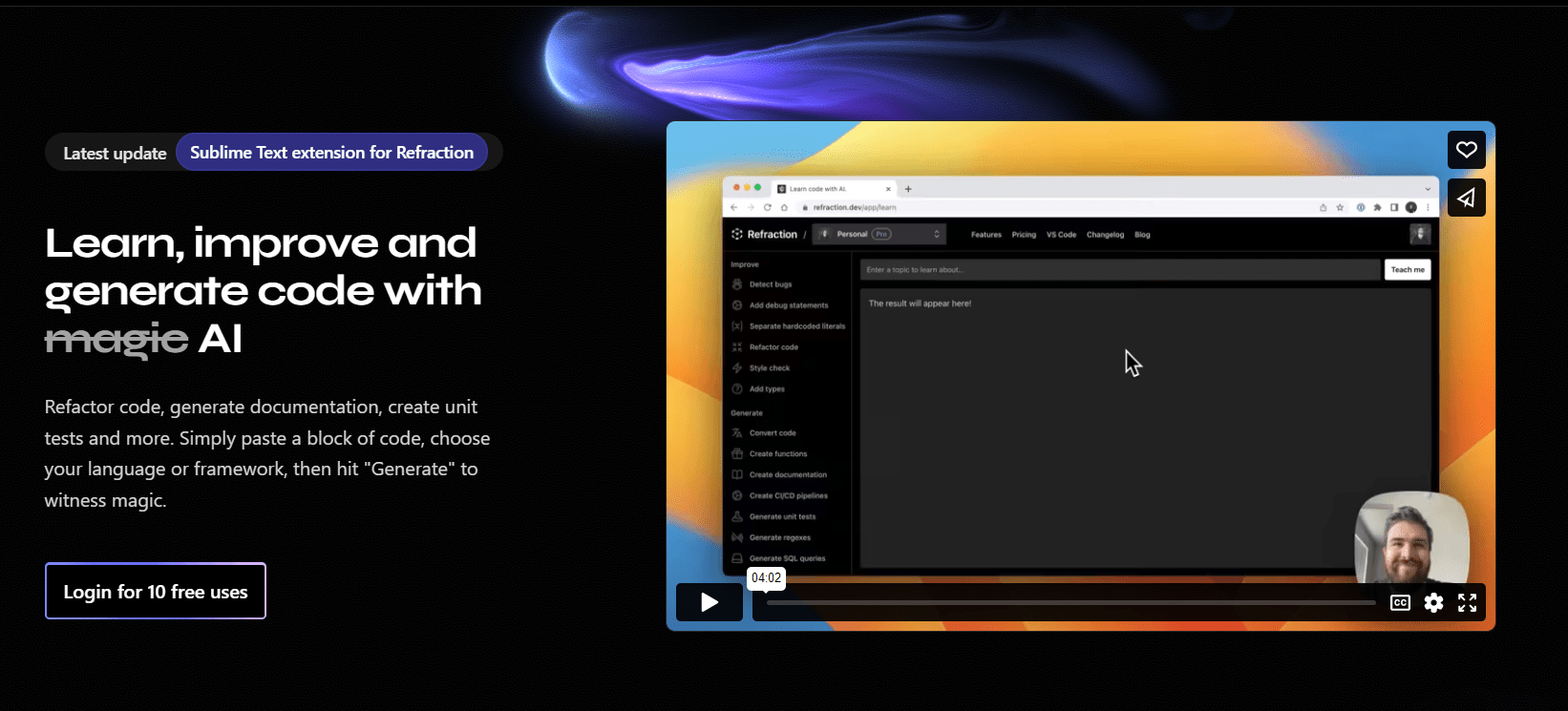
Task: Like the video with the heart icon
Action: coord(1466,150)
